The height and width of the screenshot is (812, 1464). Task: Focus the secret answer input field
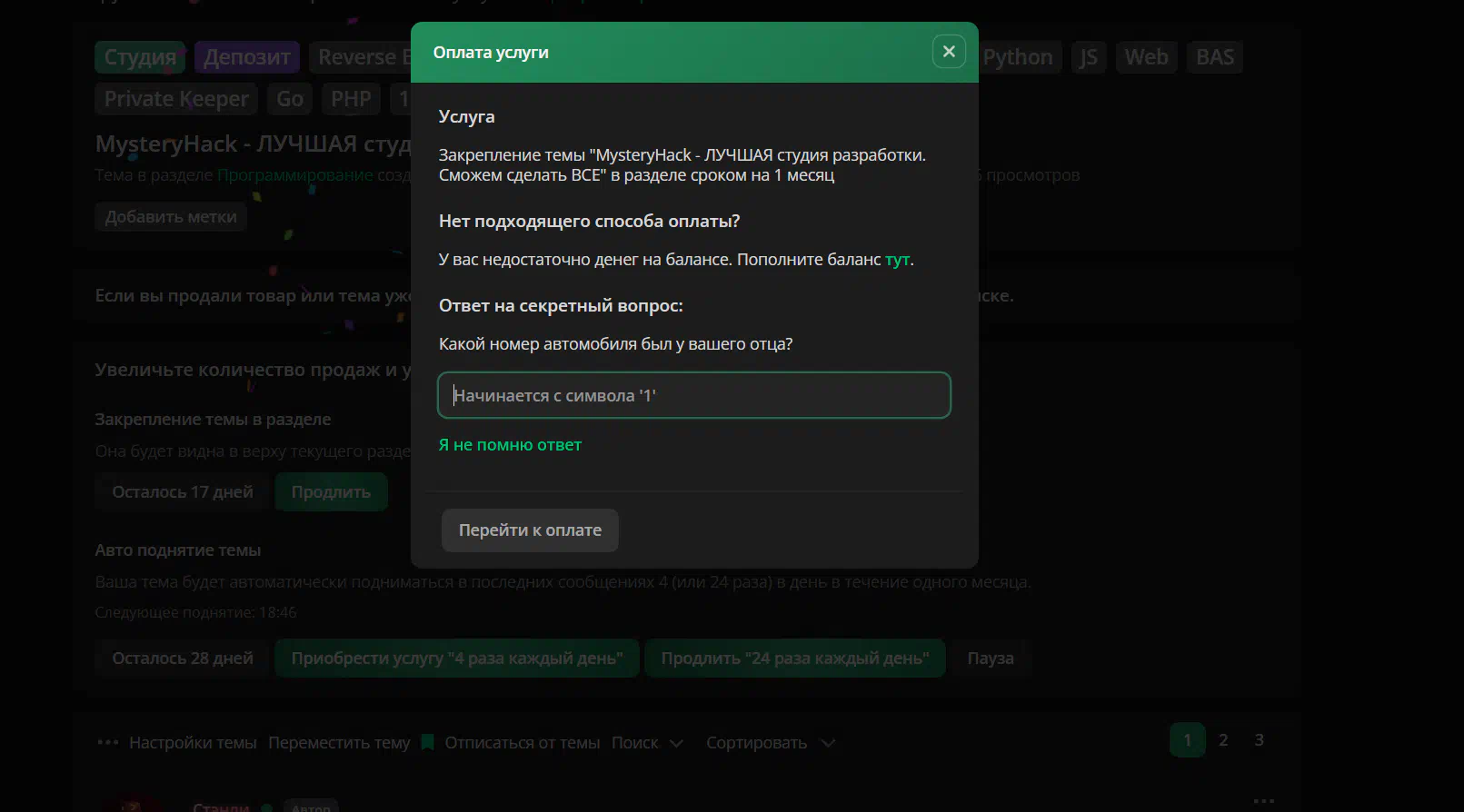pyautogui.click(x=693, y=395)
